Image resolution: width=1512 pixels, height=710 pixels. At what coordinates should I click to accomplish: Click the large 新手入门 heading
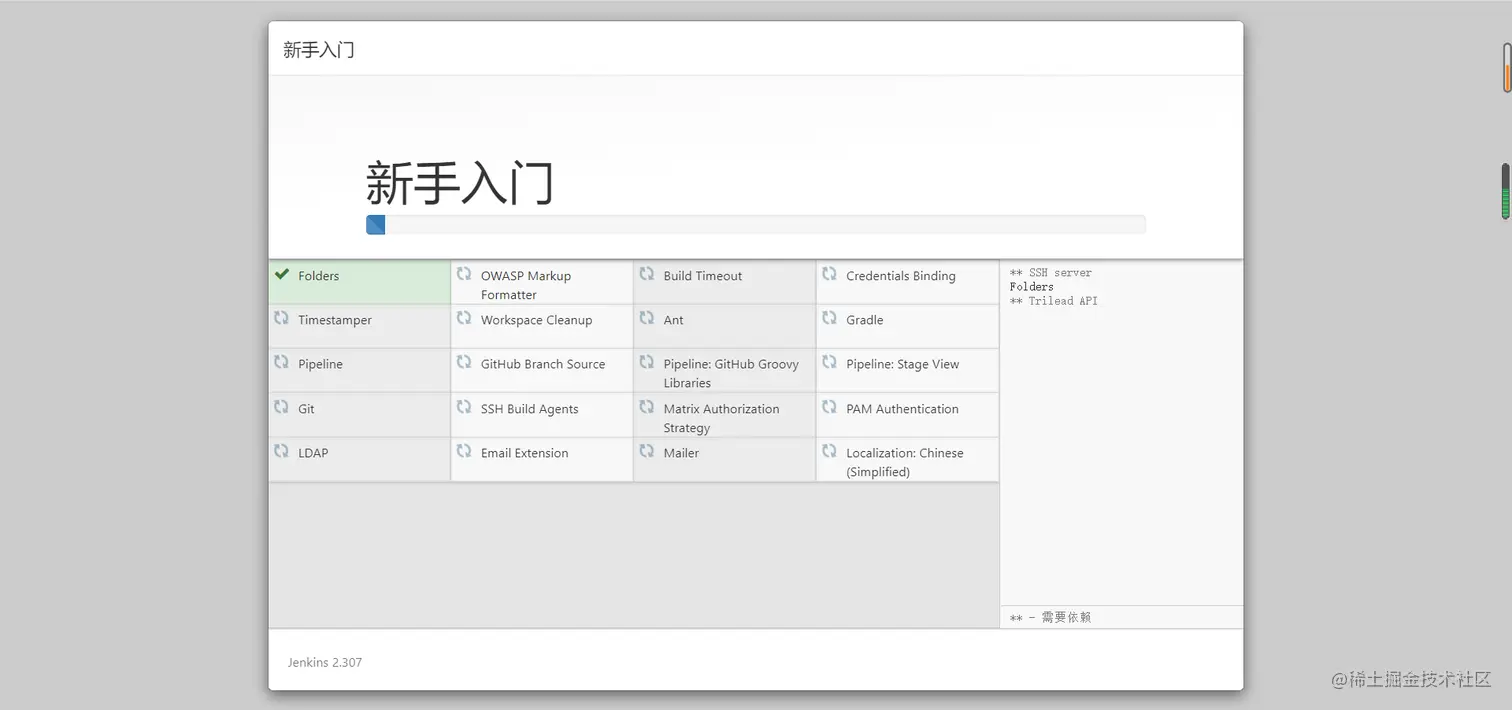click(x=460, y=183)
